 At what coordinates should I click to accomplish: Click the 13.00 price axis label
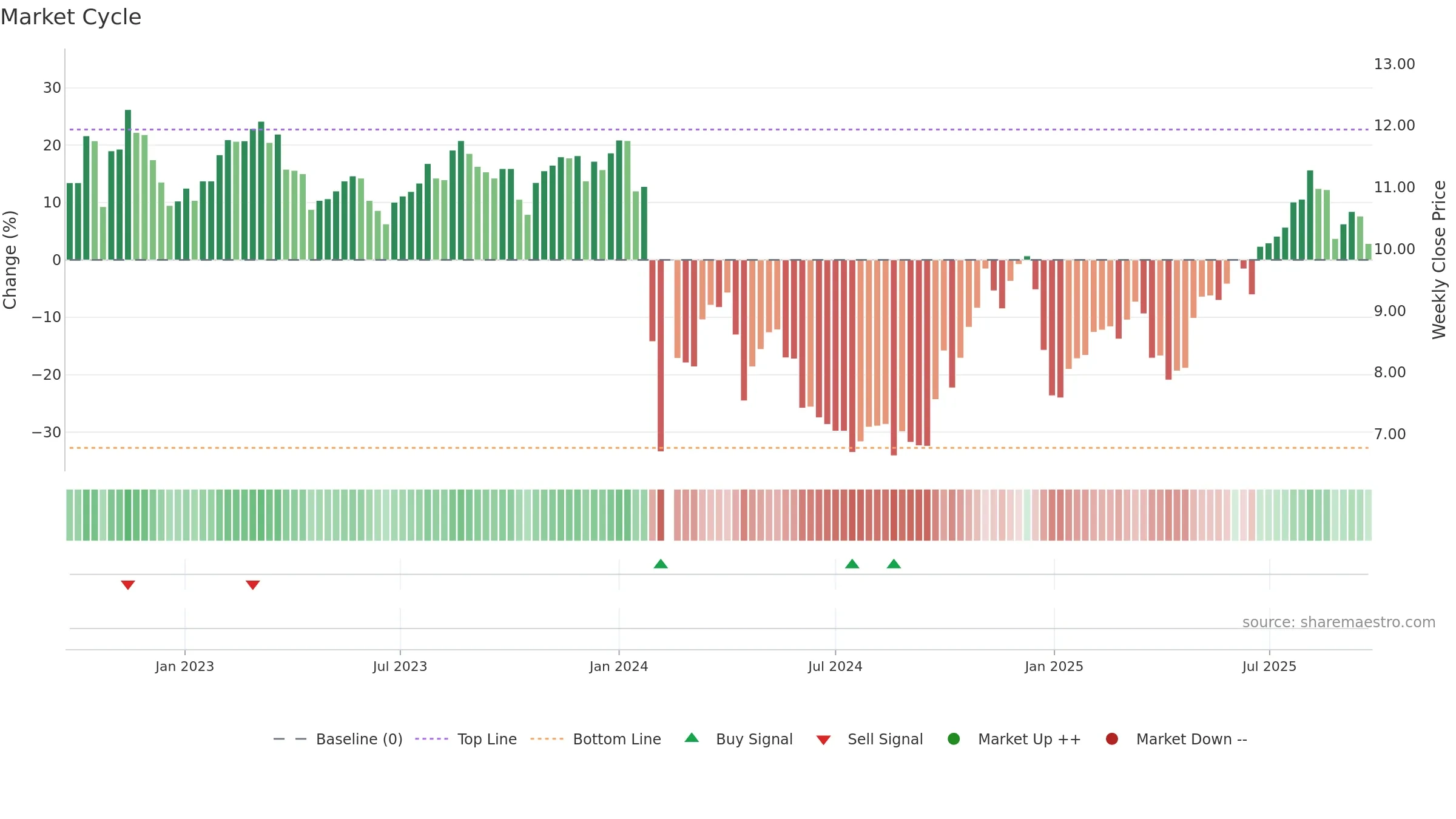point(1394,64)
